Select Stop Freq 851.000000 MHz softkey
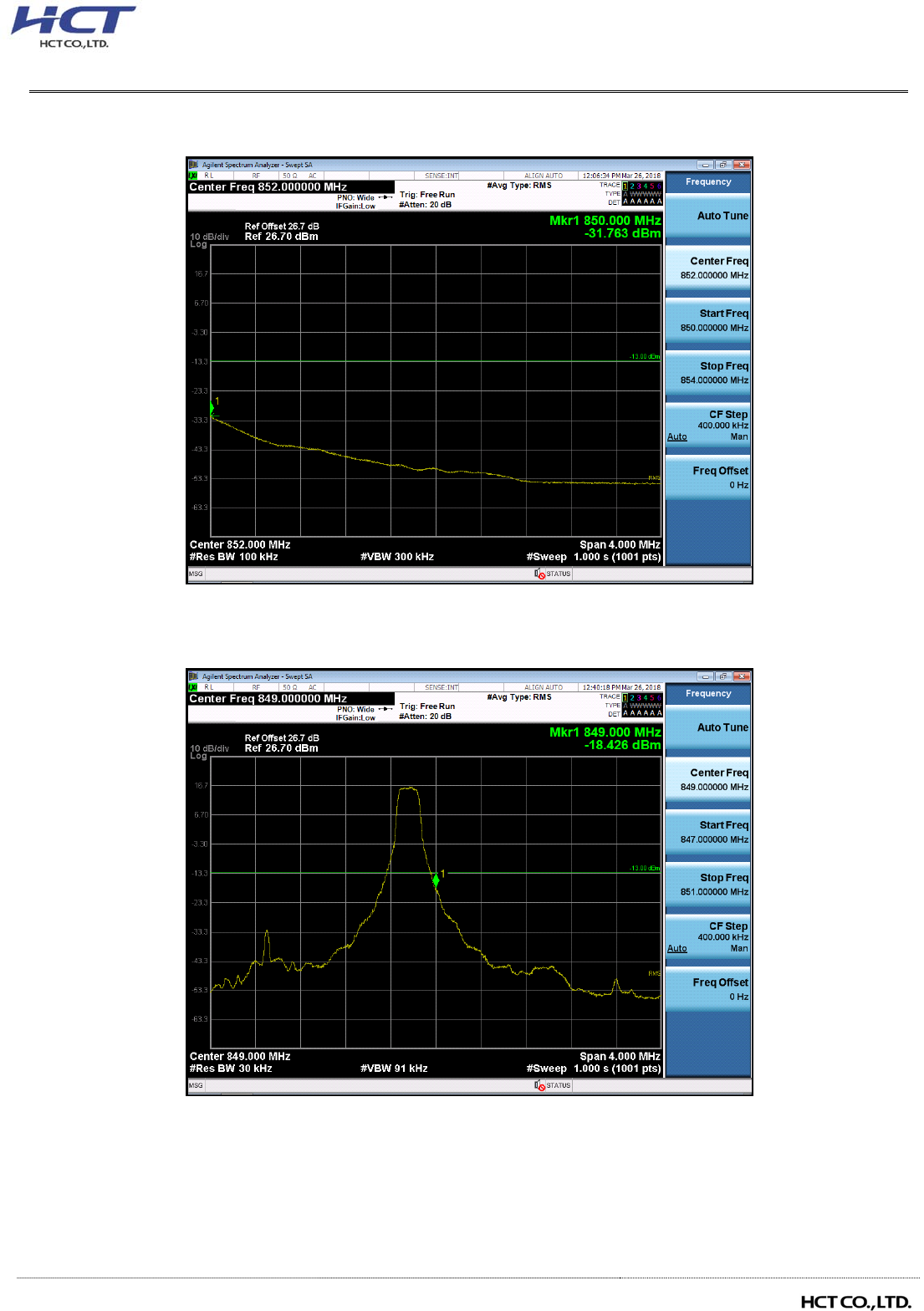The image size is (924, 1311). (x=708, y=885)
